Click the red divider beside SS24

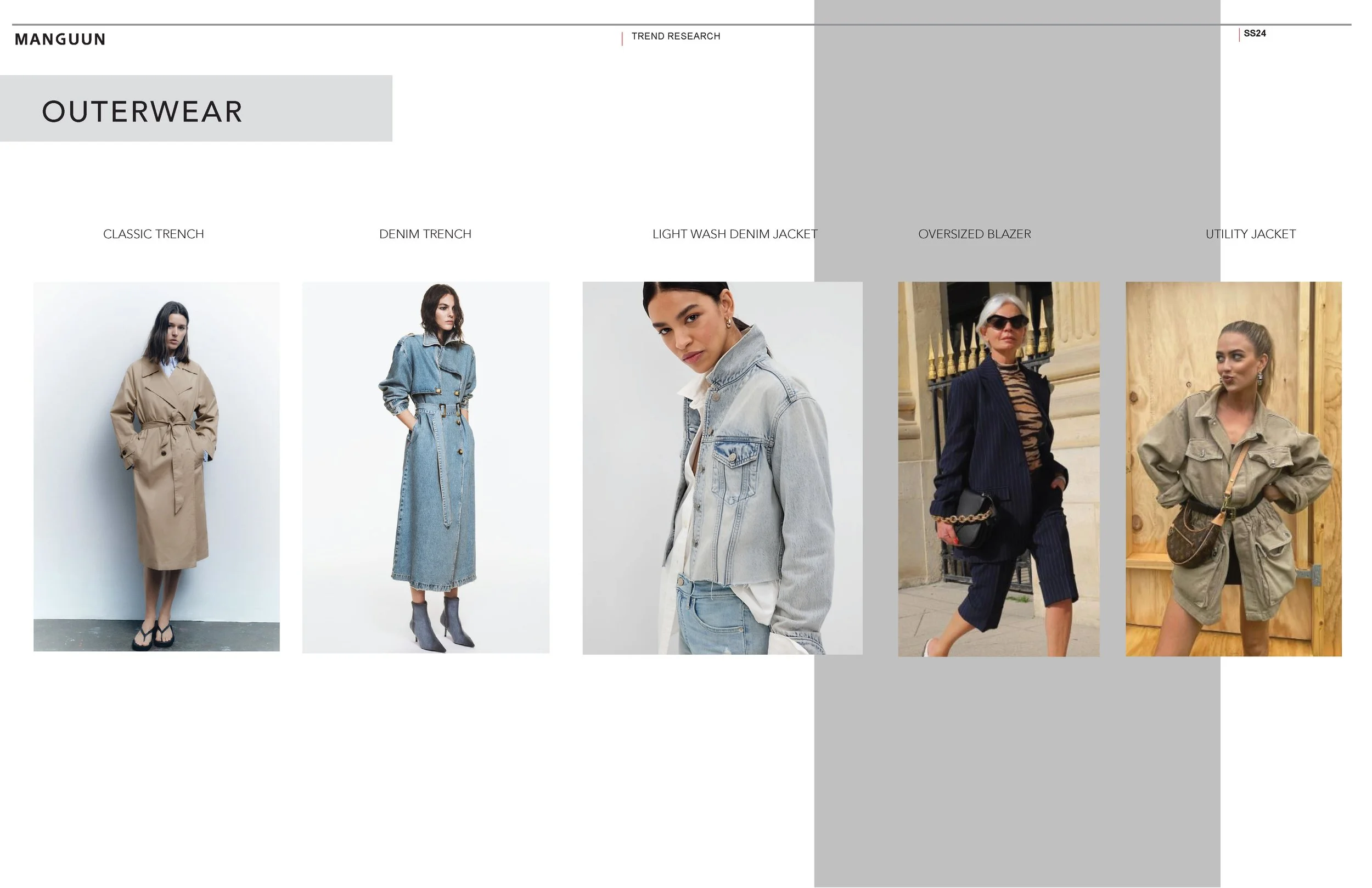[x=1239, y=35]
